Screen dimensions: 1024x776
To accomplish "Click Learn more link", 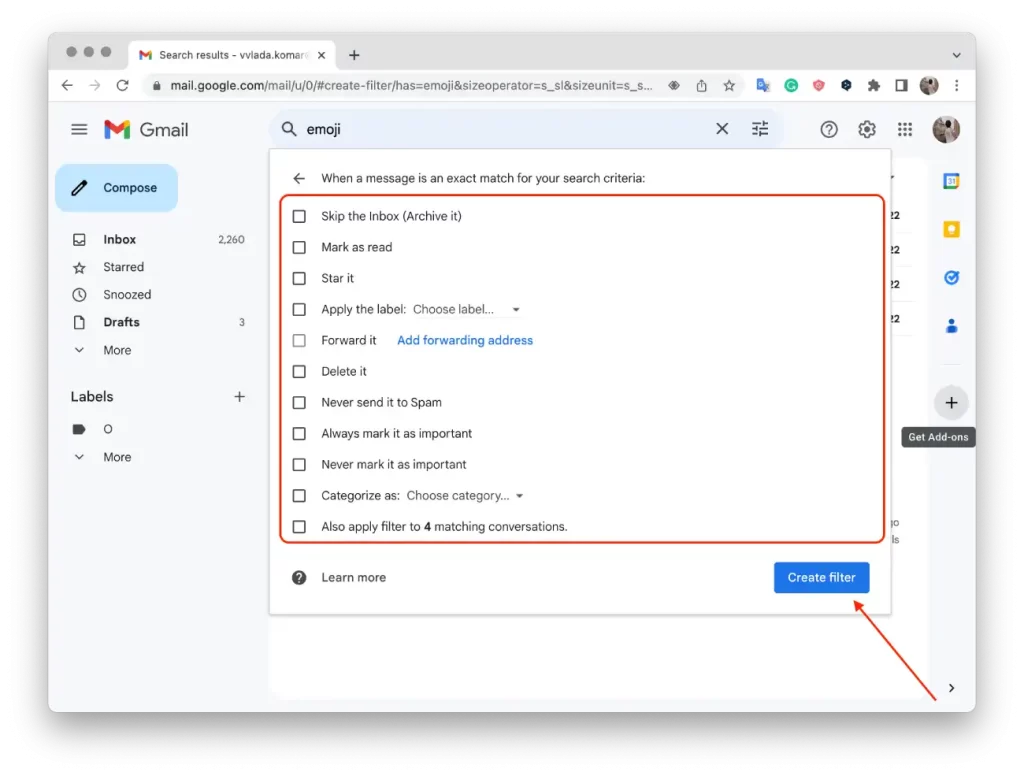I will coord(353,577).
